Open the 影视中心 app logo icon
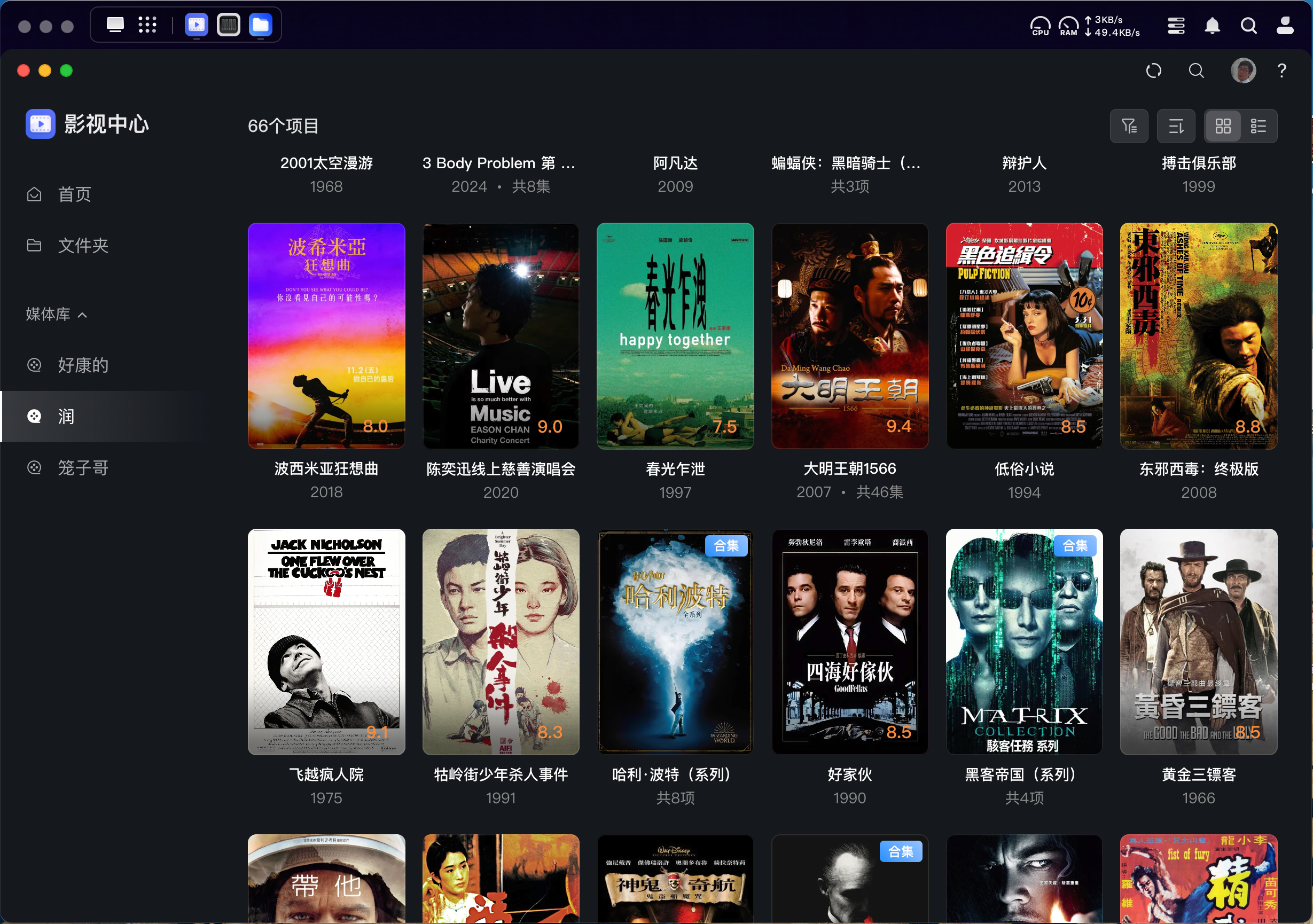This screenshot has height=924, width=1313. pos(40,123)
